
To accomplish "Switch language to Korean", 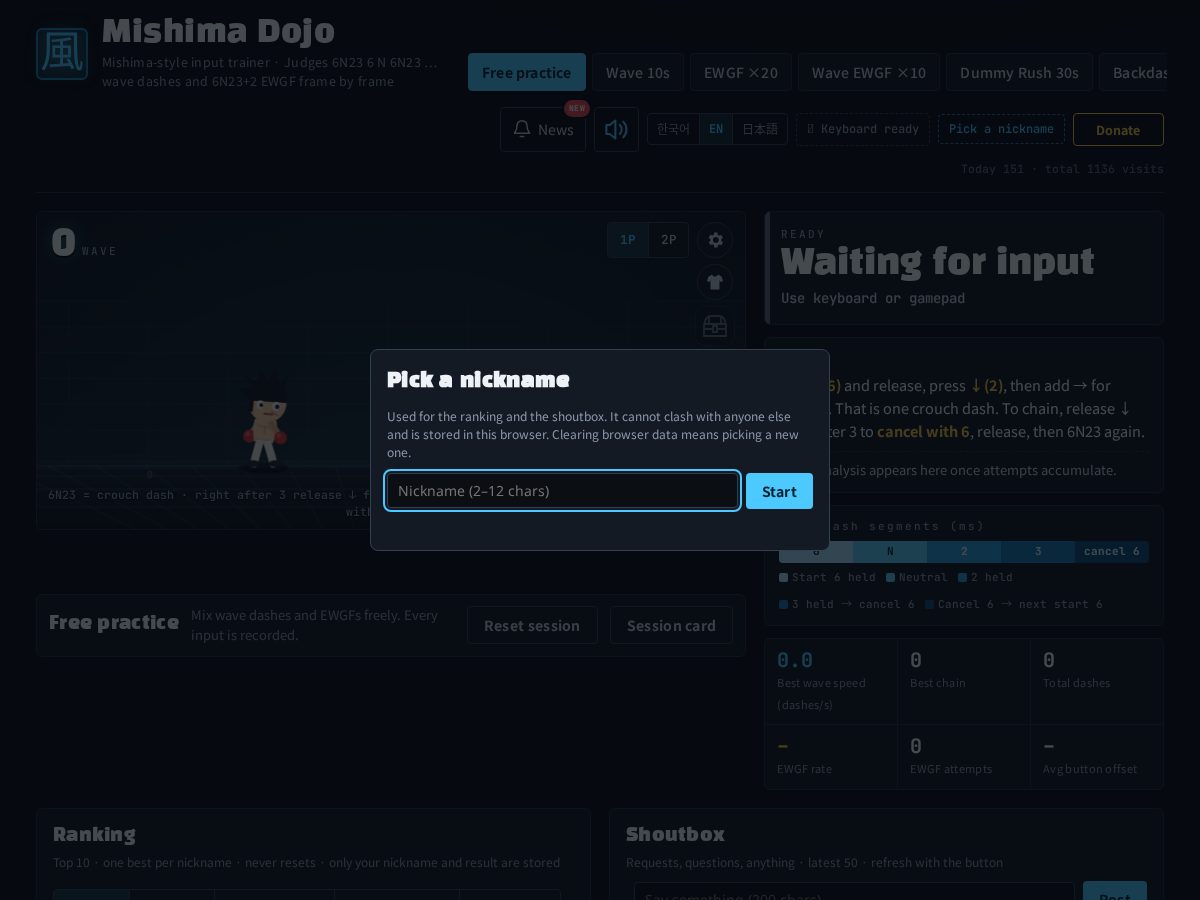I will point(673,129).
